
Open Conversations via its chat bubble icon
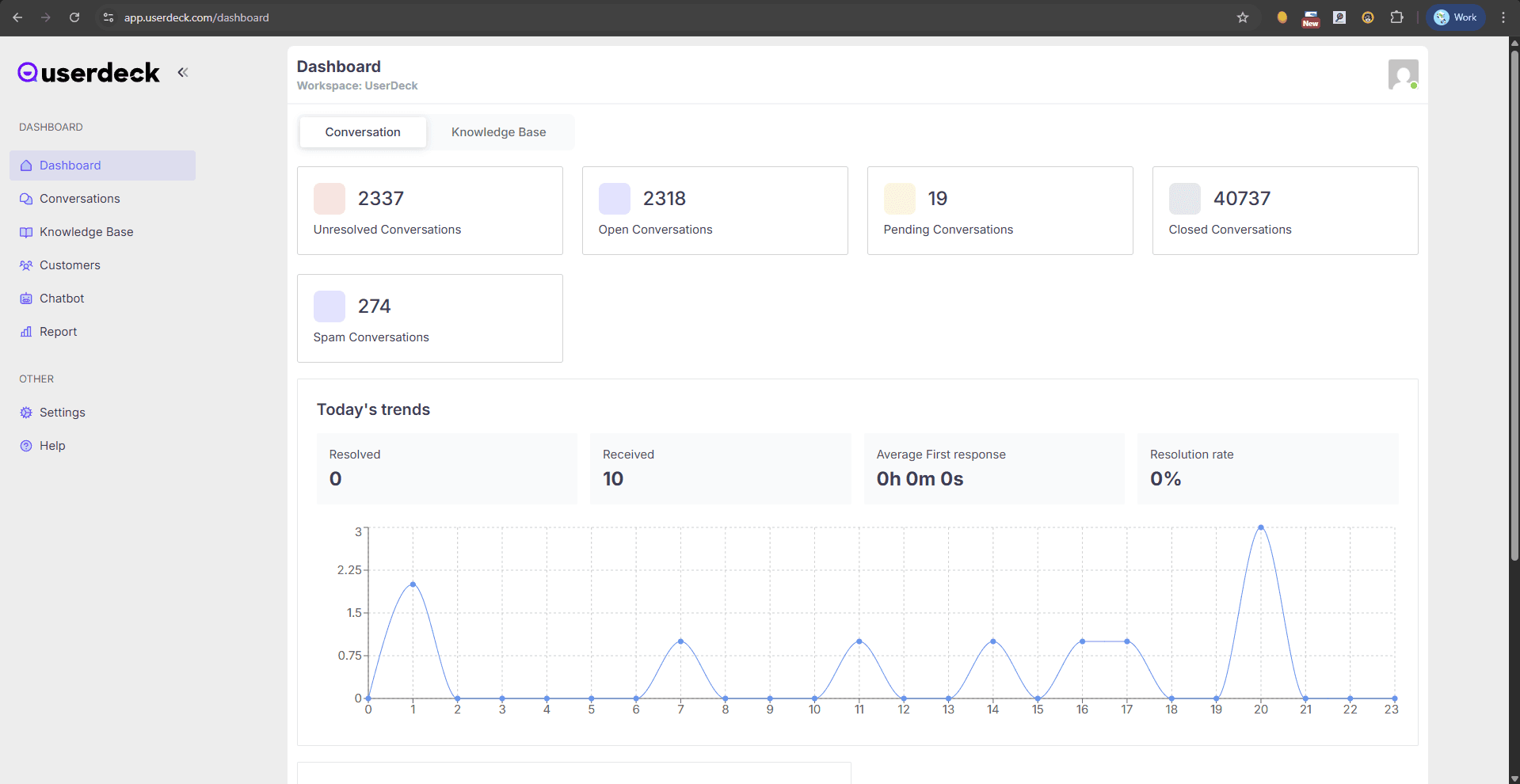[26, 199]
